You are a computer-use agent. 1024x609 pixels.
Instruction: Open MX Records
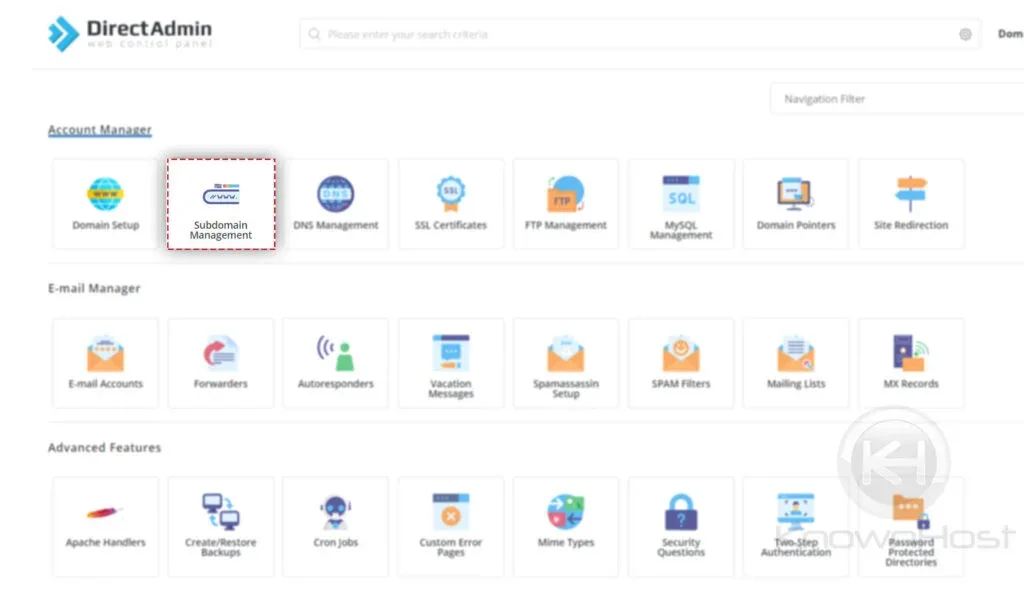pos(911,363)
